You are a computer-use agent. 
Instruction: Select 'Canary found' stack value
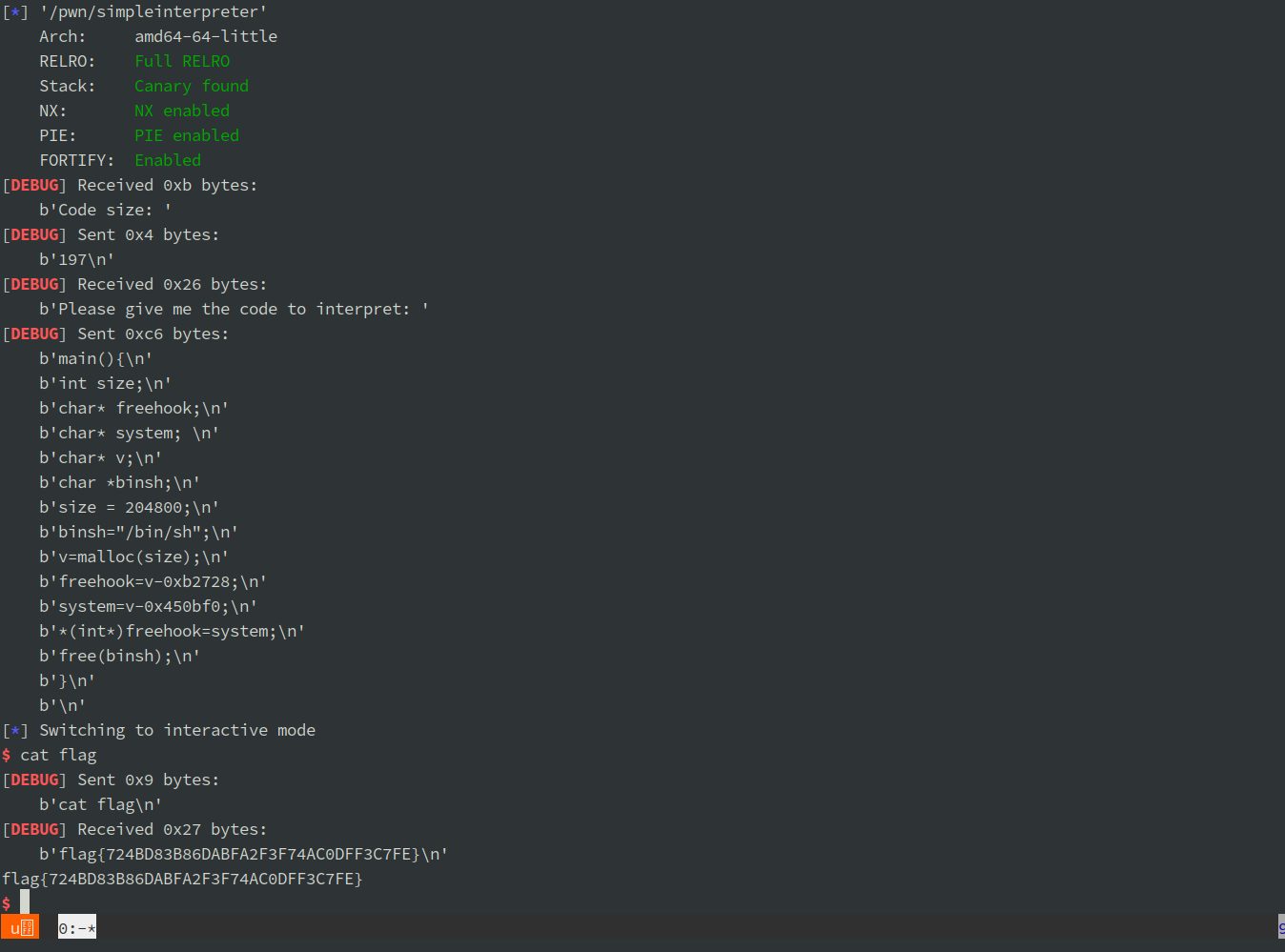pos(192,86)
